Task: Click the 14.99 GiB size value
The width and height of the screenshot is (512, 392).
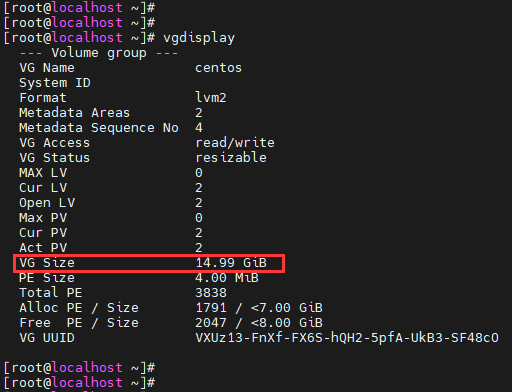Action: 231,263
